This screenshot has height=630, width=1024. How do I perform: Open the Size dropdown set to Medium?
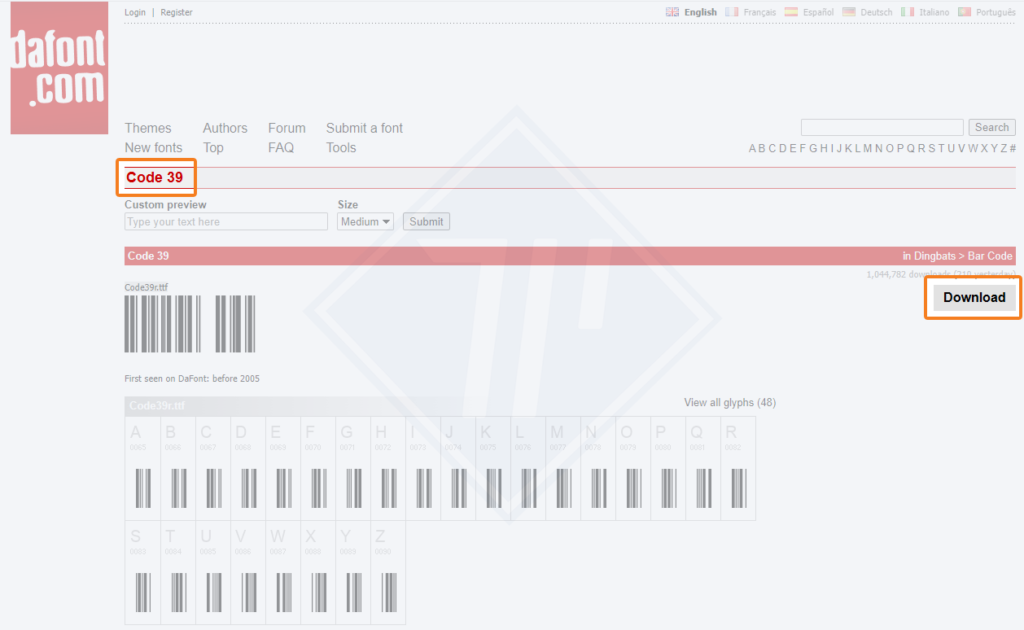point(365,222)
